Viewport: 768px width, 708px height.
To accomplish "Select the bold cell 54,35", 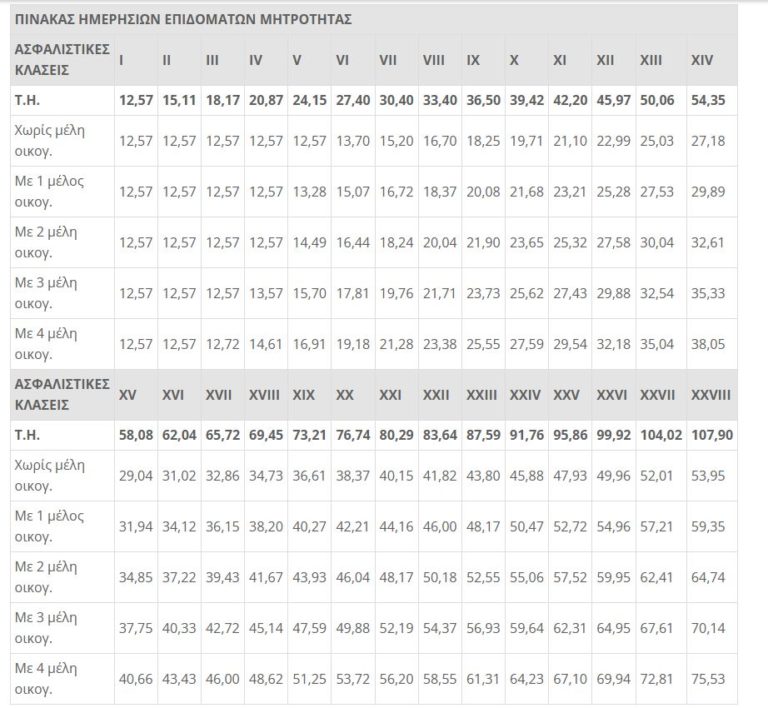I will pyautogui.click(x=710, y=101).
